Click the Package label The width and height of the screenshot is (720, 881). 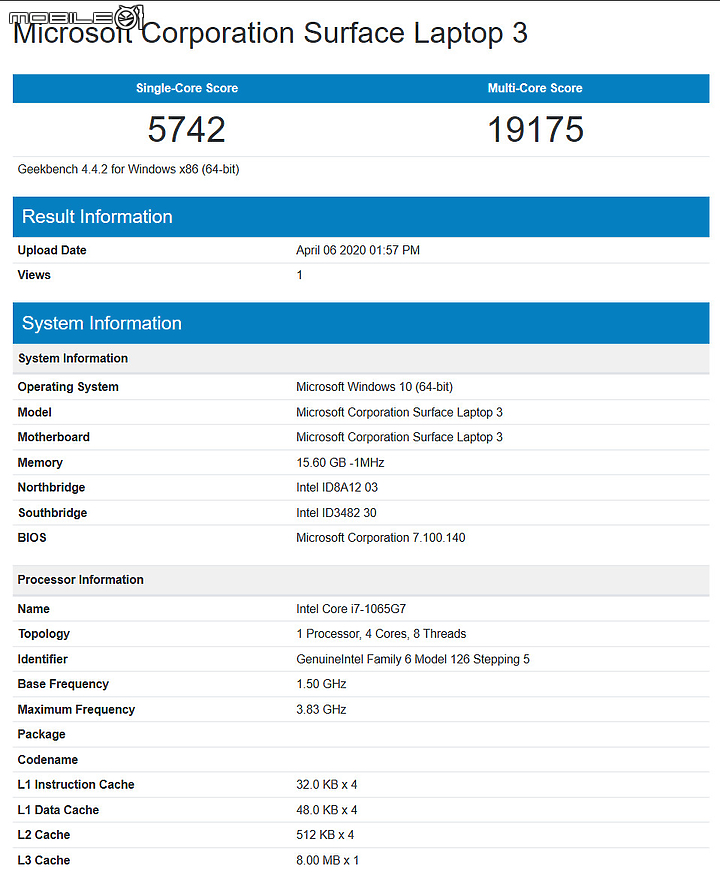[41, 734]
